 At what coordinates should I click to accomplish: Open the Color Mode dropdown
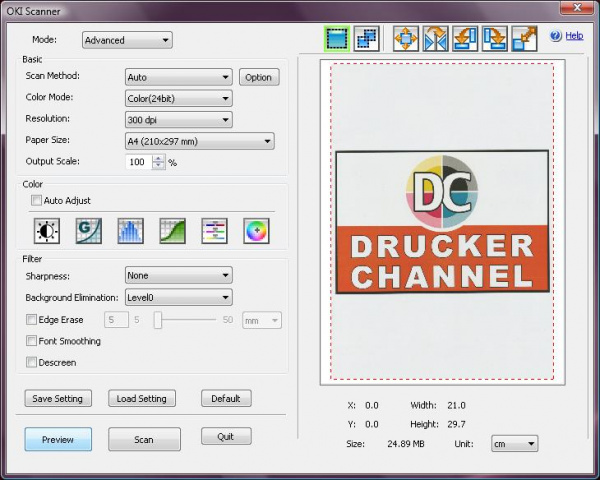[179, 99]
